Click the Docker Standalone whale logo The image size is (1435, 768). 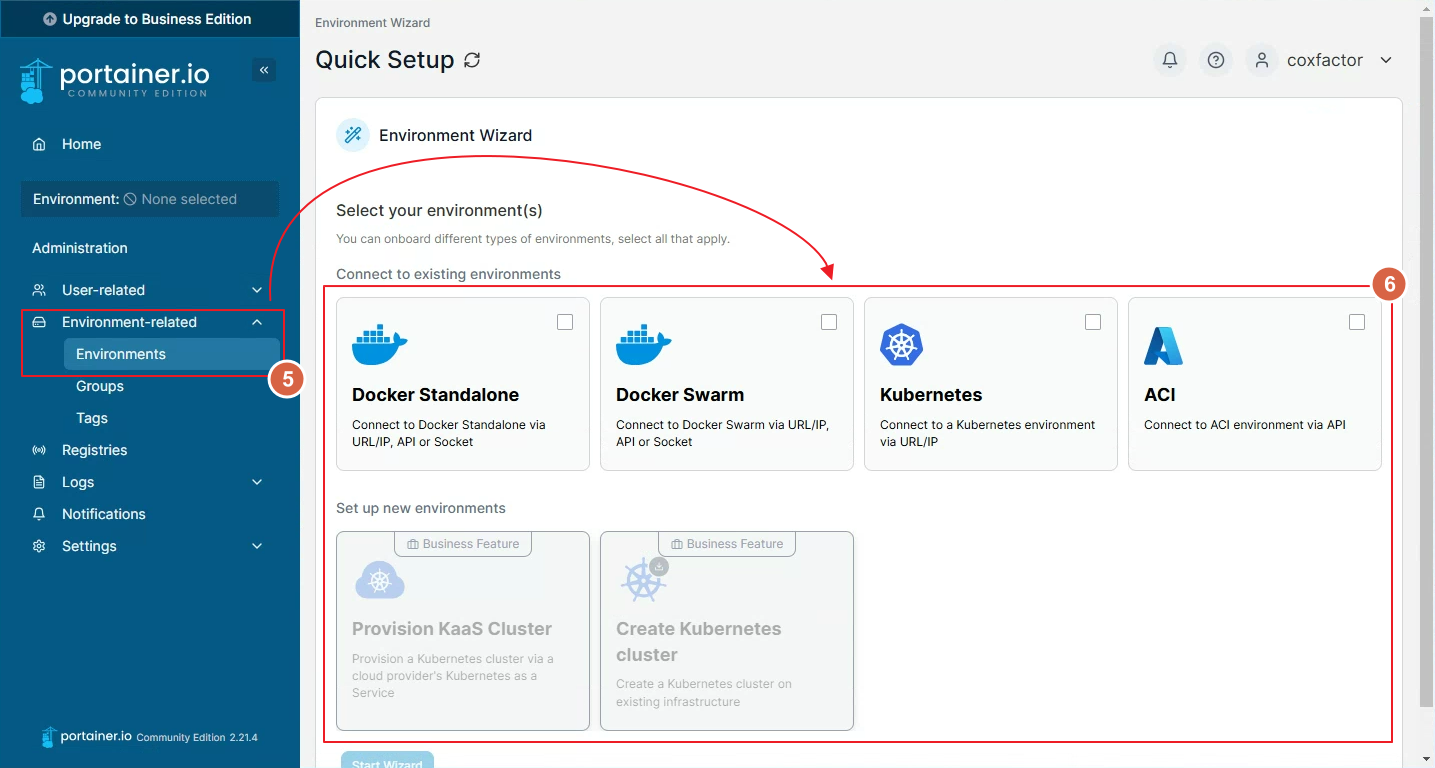pyautogui.click(x=380, y=345)
